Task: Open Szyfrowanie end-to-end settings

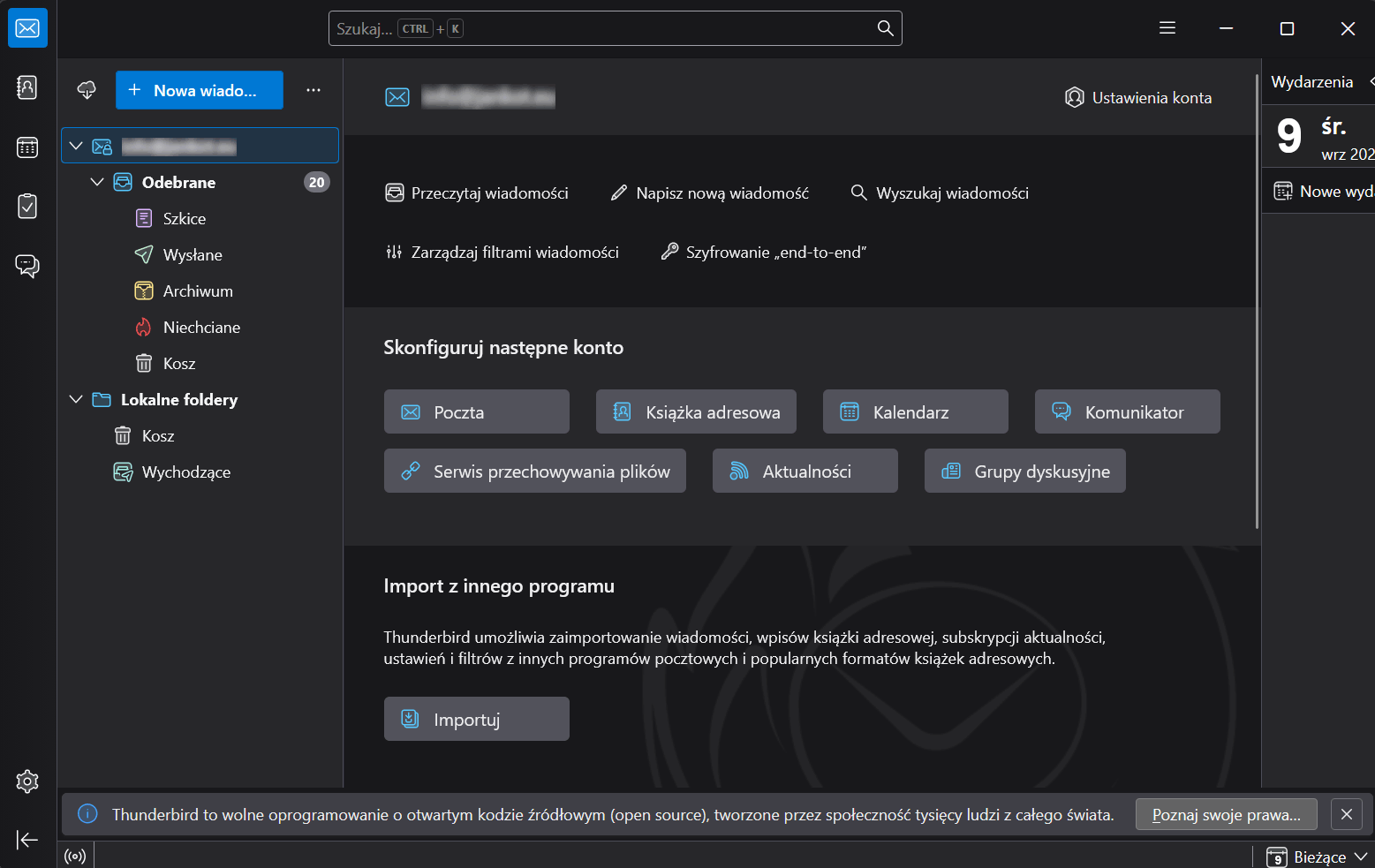Action: tap(764, 252)
